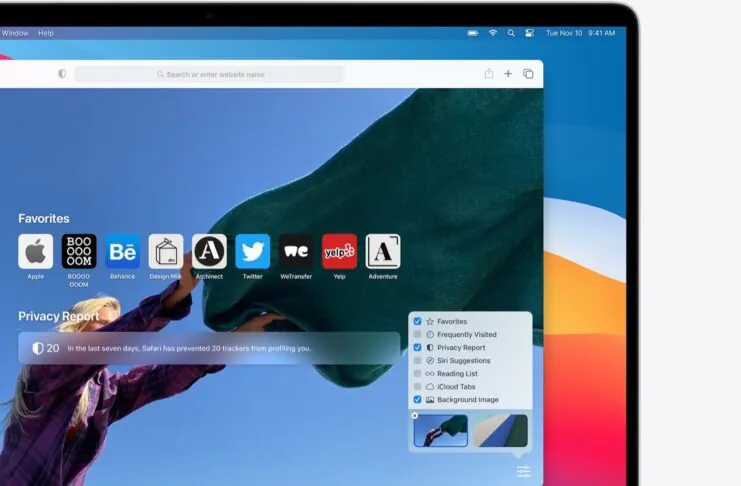Select the abstract geometric background thumbnail
The width and height of the screenshot is (741, 486).
500,431
